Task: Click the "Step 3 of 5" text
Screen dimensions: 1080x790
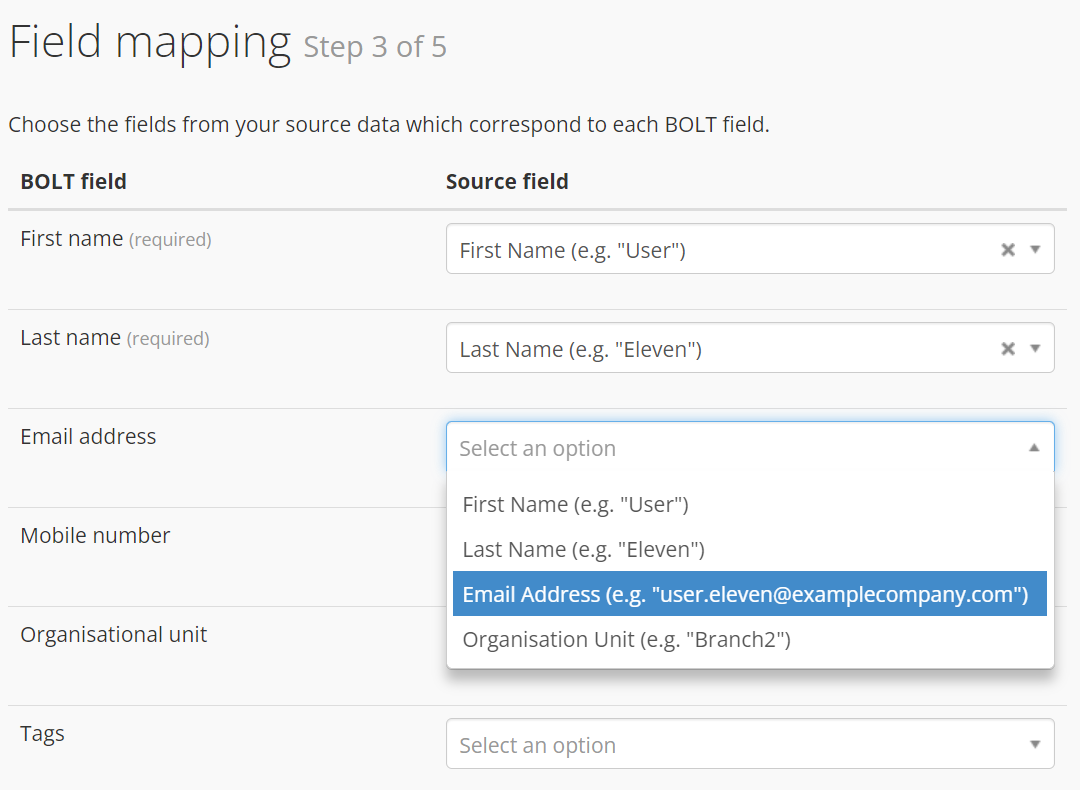Action: (x=375, y=47)
